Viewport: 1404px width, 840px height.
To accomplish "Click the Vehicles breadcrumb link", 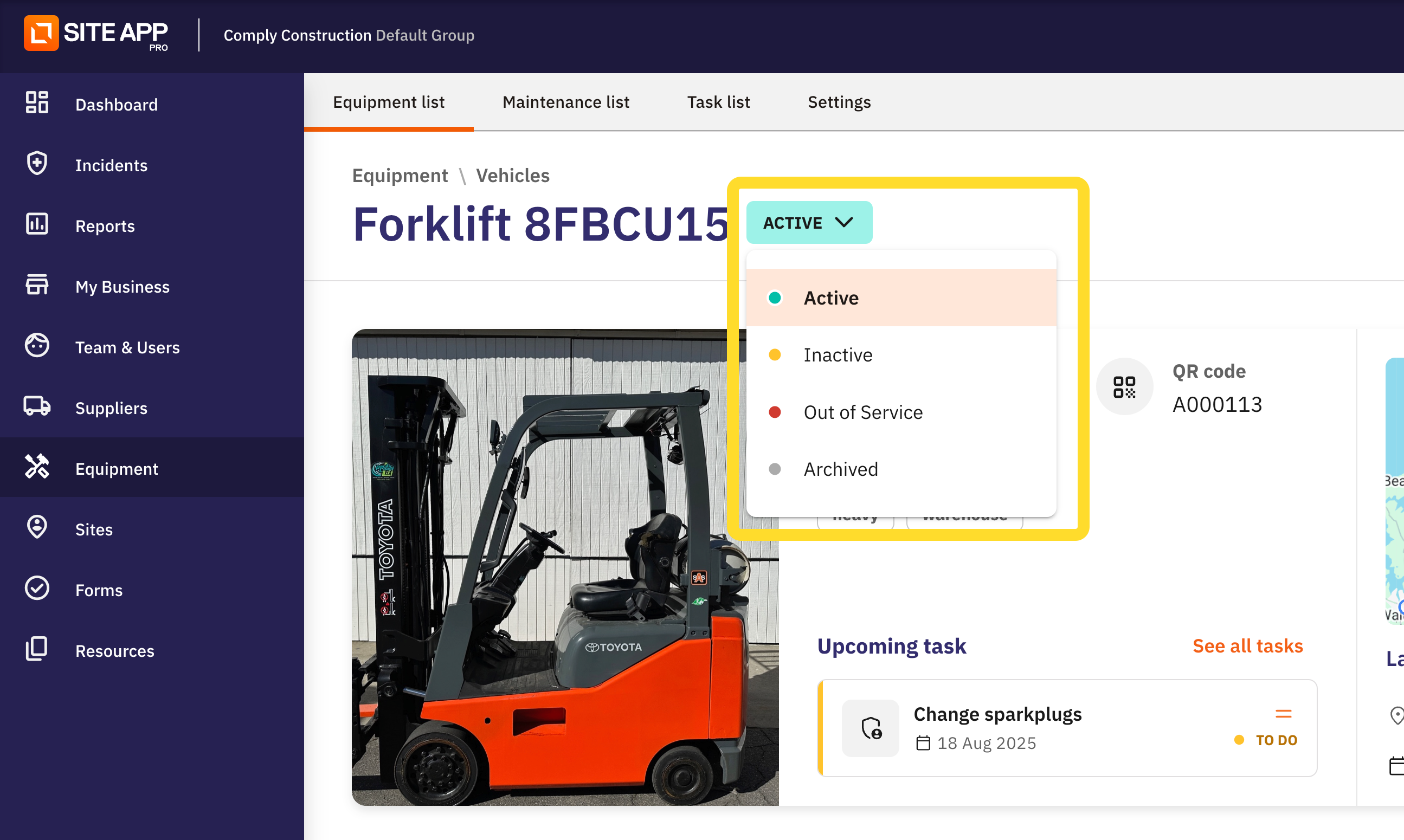I will (512, 176).
